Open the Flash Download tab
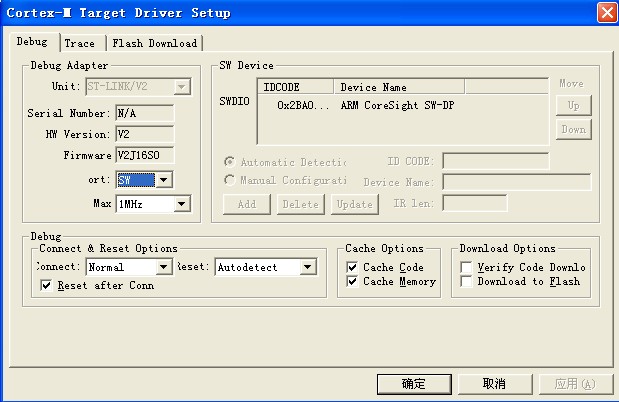 coord(154,43)
